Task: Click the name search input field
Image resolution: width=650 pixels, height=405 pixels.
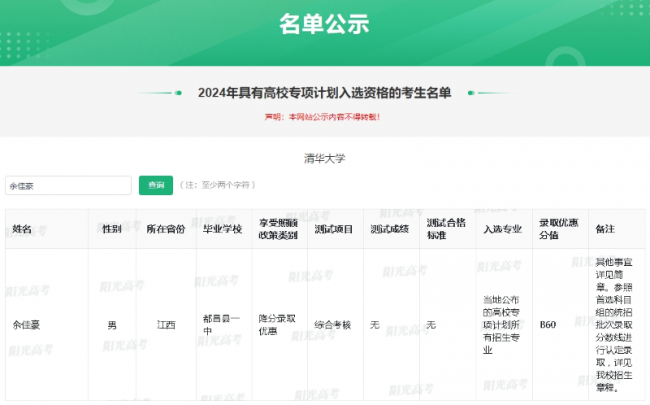Action: tap(68, 186)
